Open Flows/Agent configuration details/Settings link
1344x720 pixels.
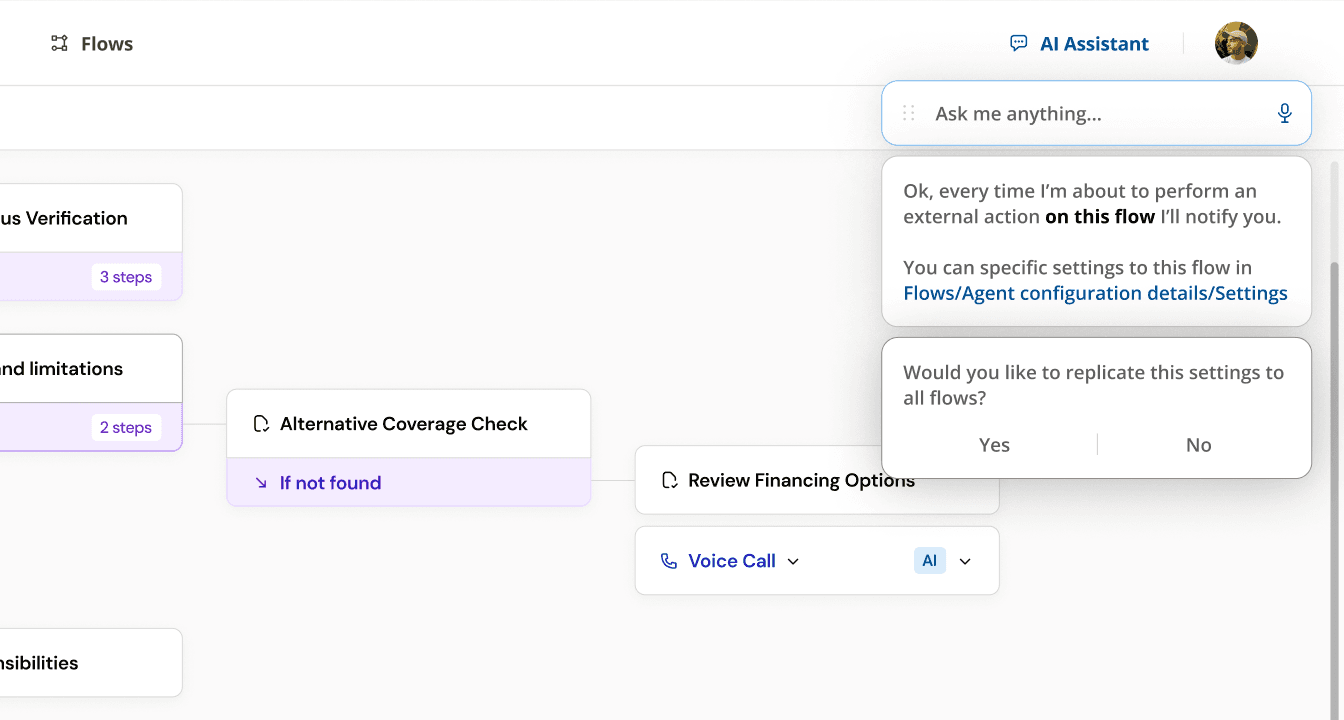[1095, 293]
